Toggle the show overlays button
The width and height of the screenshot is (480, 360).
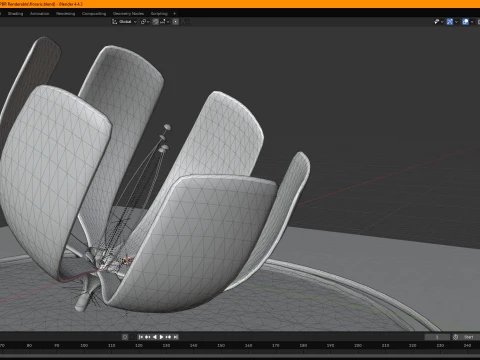click(465, 22)
